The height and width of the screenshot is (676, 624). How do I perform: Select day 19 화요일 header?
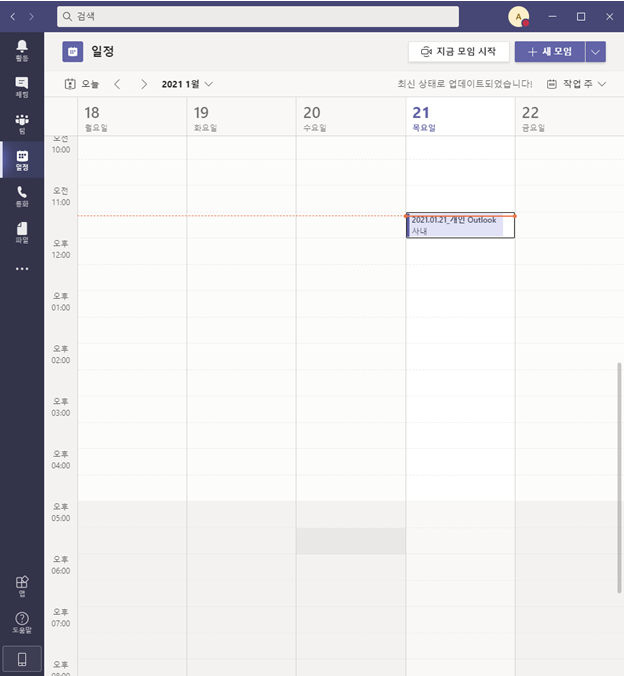(x=241, y=117)
